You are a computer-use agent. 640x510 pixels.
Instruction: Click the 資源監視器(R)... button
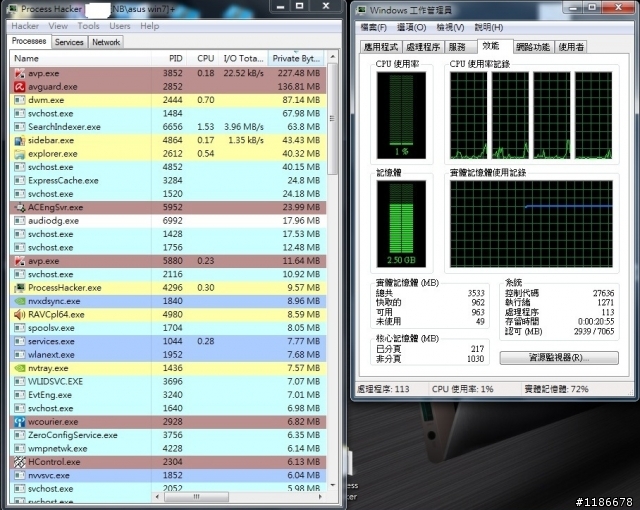pos(559,358)
